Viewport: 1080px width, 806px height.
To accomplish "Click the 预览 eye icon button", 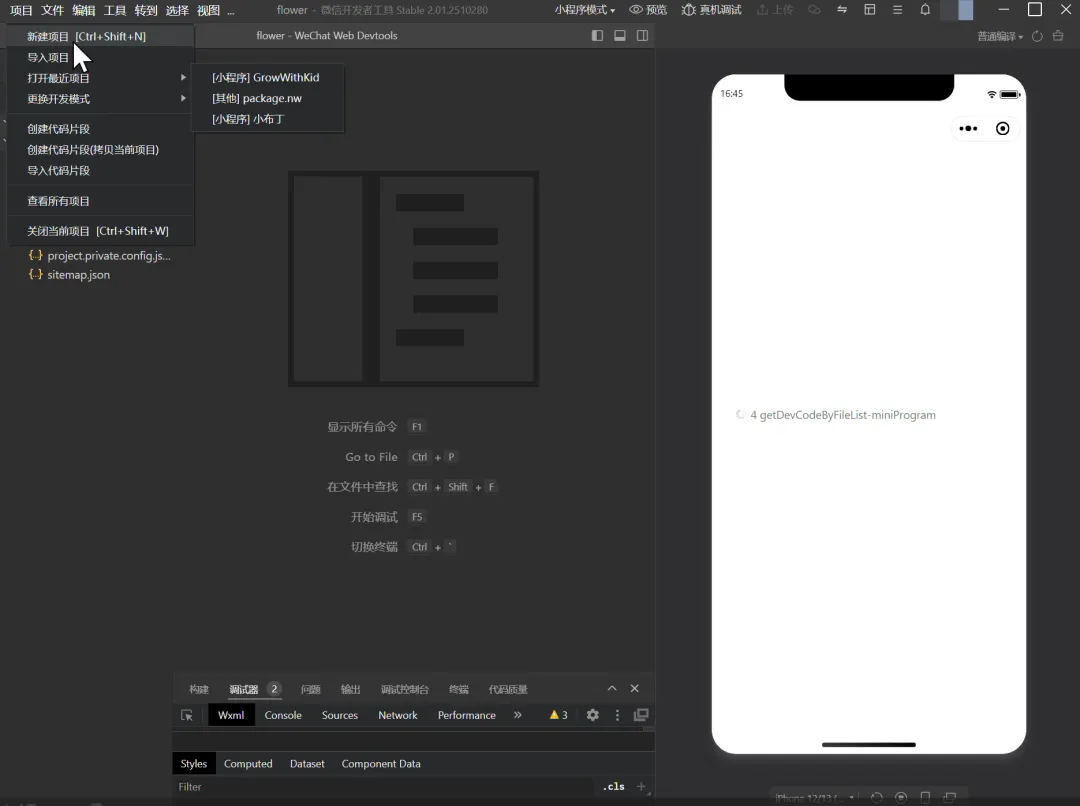I will coord(647,10).
